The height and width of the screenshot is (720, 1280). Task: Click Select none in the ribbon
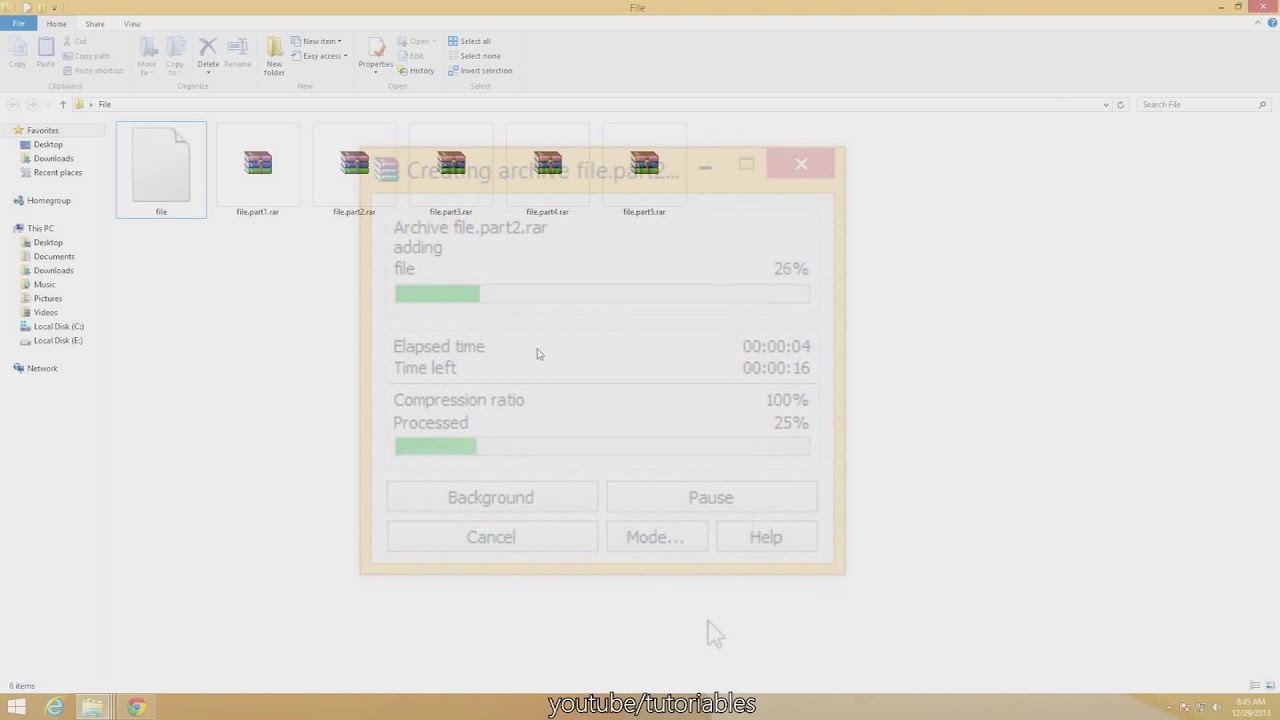pyautogui.click(x=474, y=56)
